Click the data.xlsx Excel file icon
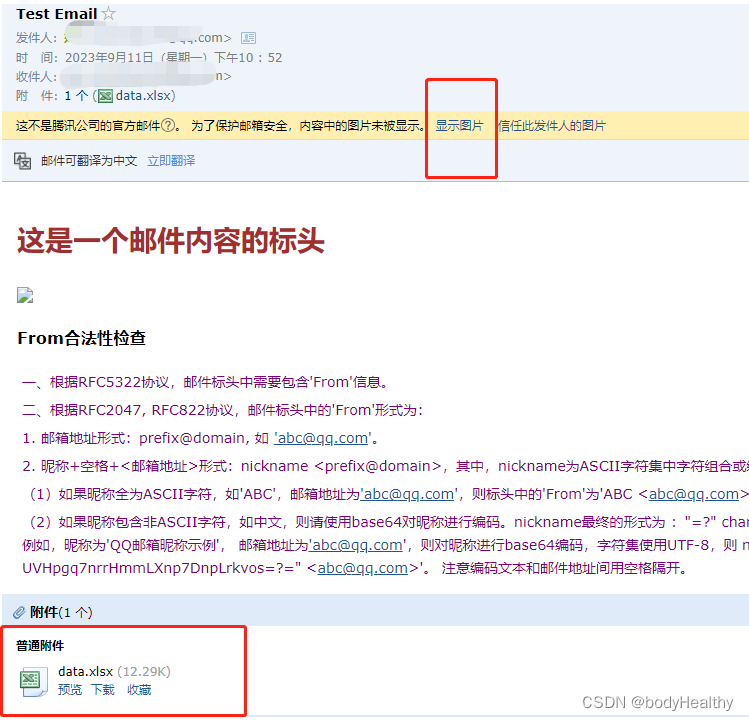The width and height of the screenshot is (749, 721). coord(33,682)
